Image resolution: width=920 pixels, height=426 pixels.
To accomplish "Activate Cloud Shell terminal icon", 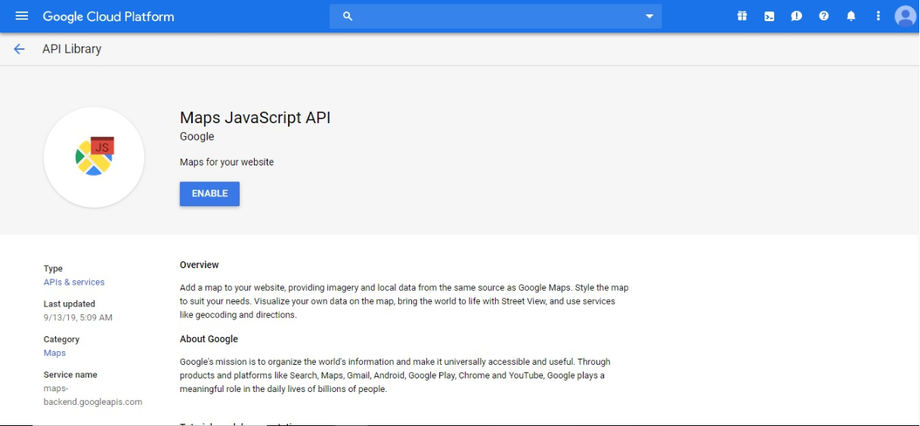I will point(769,16).
